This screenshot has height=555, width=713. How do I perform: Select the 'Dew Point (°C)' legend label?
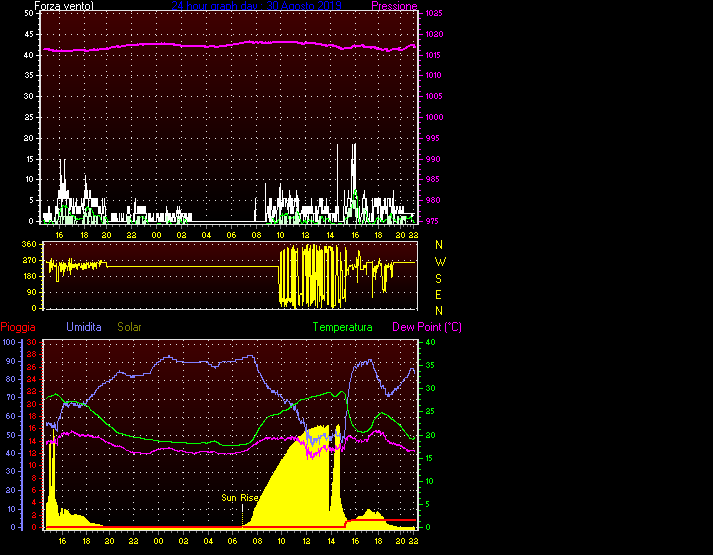427,327
